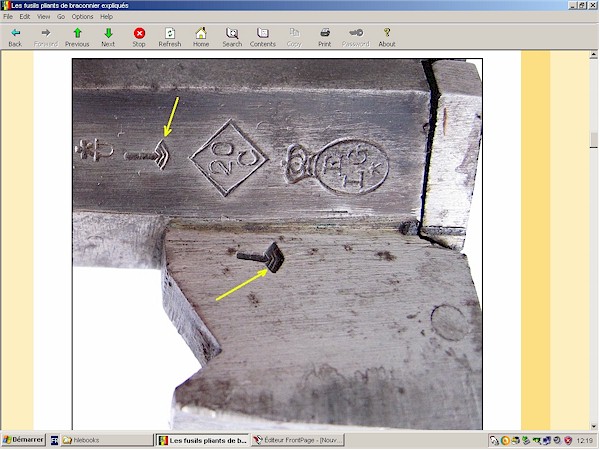Click the quick launch icon next to Démarrer
The width and height of the screenshot is (600, 450).
click(54, 441)
